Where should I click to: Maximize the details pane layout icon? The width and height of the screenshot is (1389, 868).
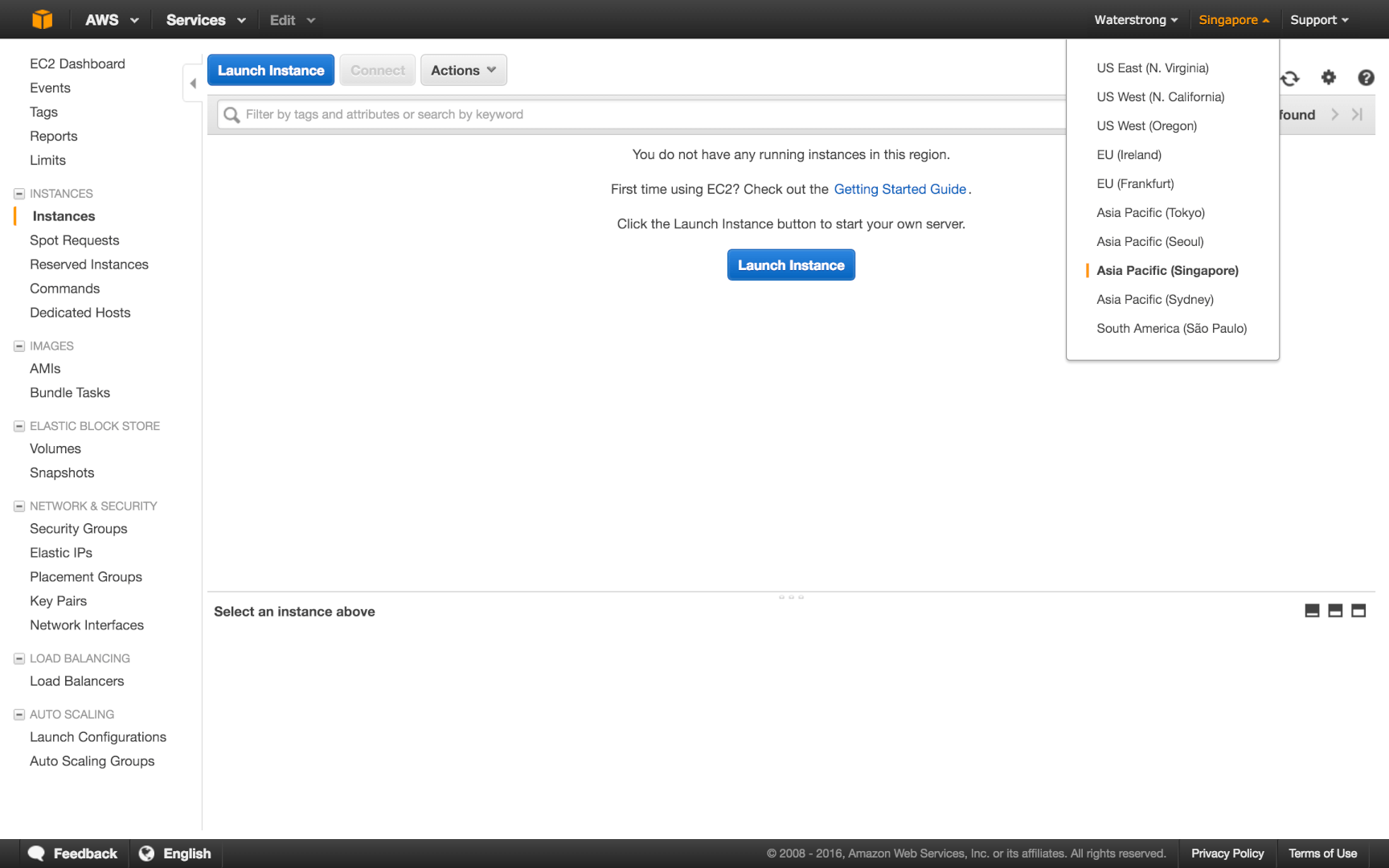1358,611
